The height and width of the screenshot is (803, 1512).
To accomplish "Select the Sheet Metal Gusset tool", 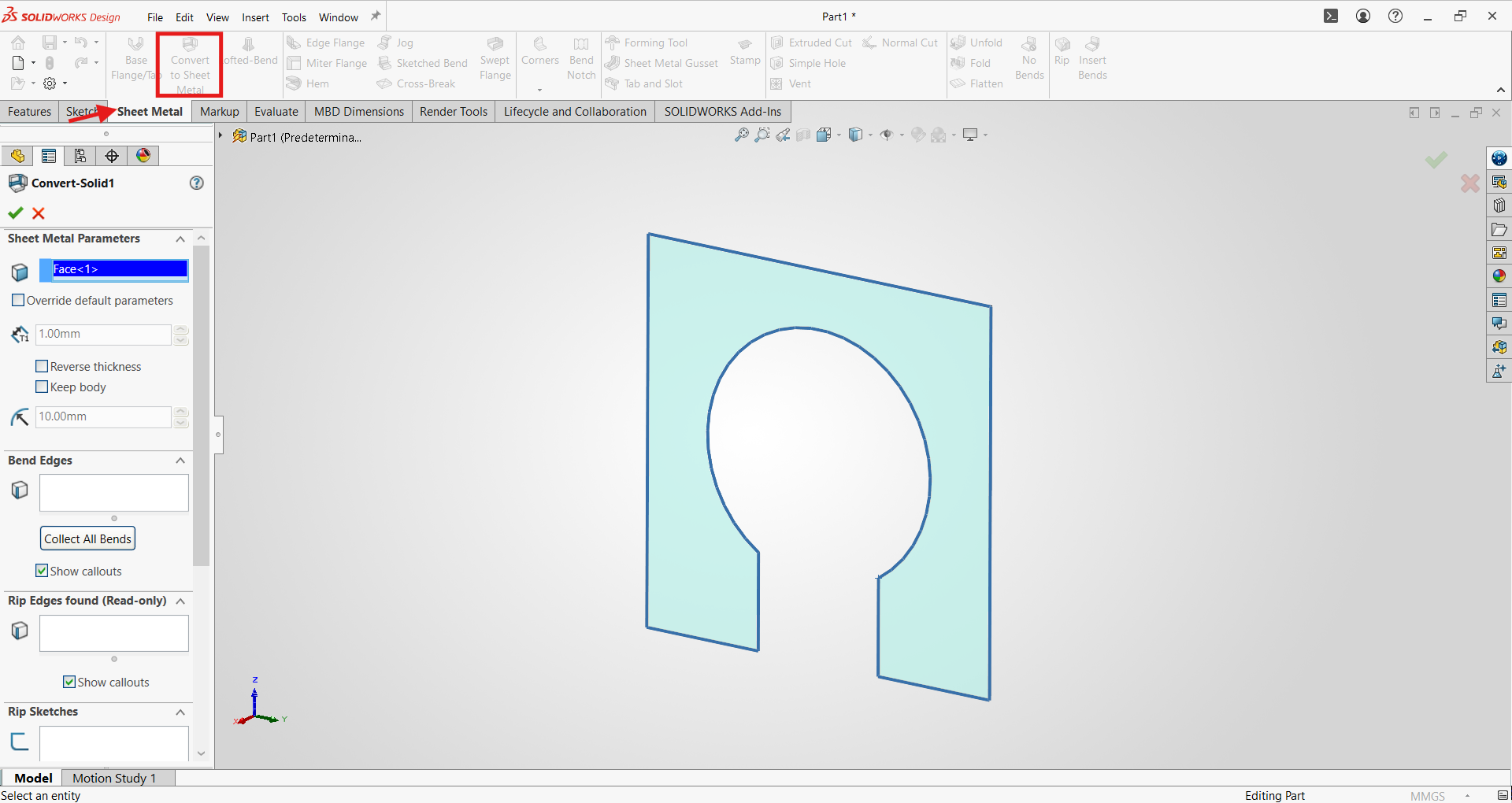I will [x=661, y=63].
